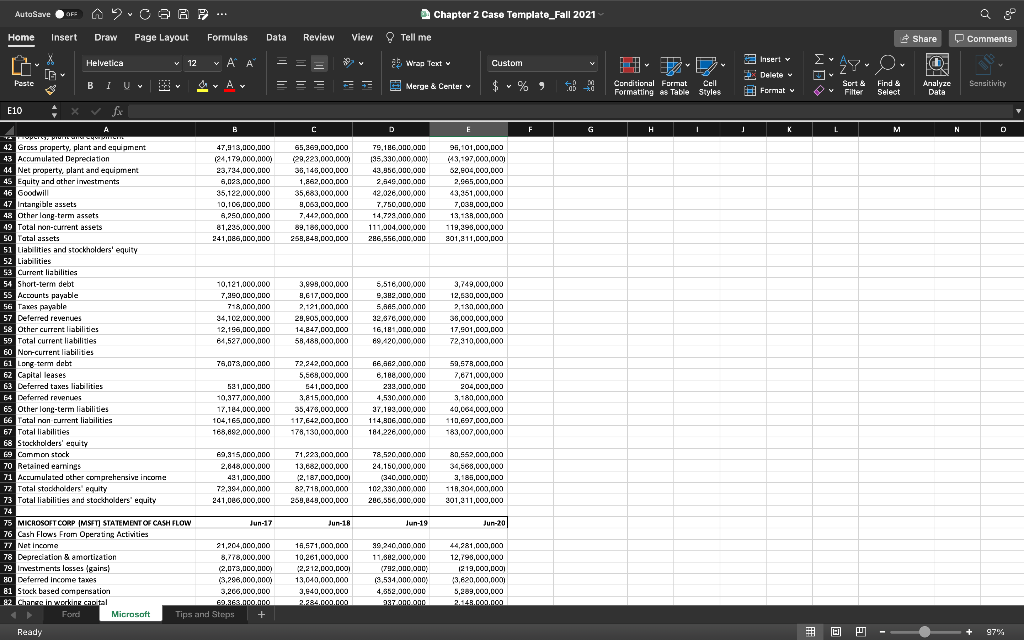Click the Home icon in title bar
Screen dimensions: 1024x640
(97, 14)
